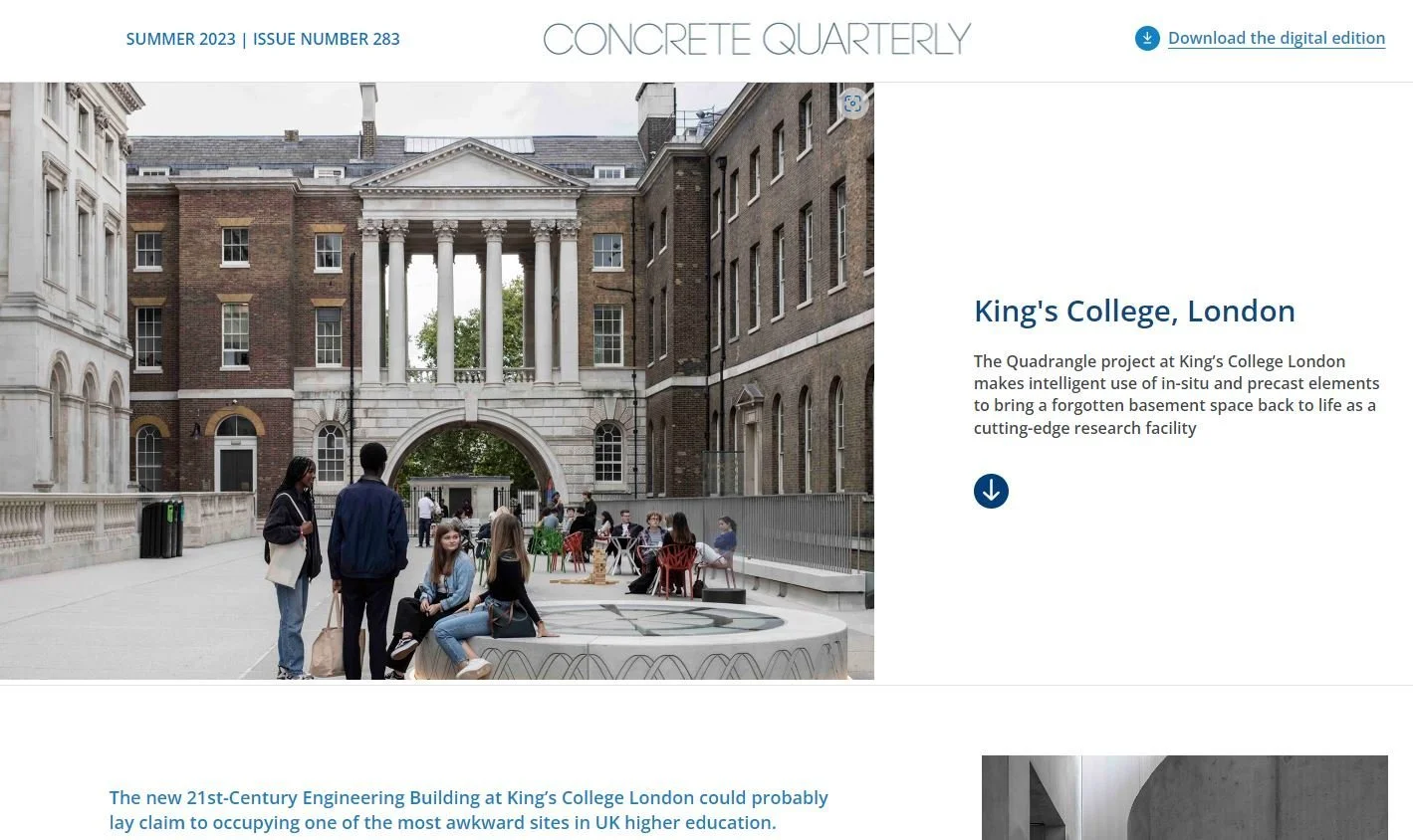The width and height of the screenshot is (1413, 840).
Task: Click the dark blue down-arrow circle button
Action: (x=991, y=491)
